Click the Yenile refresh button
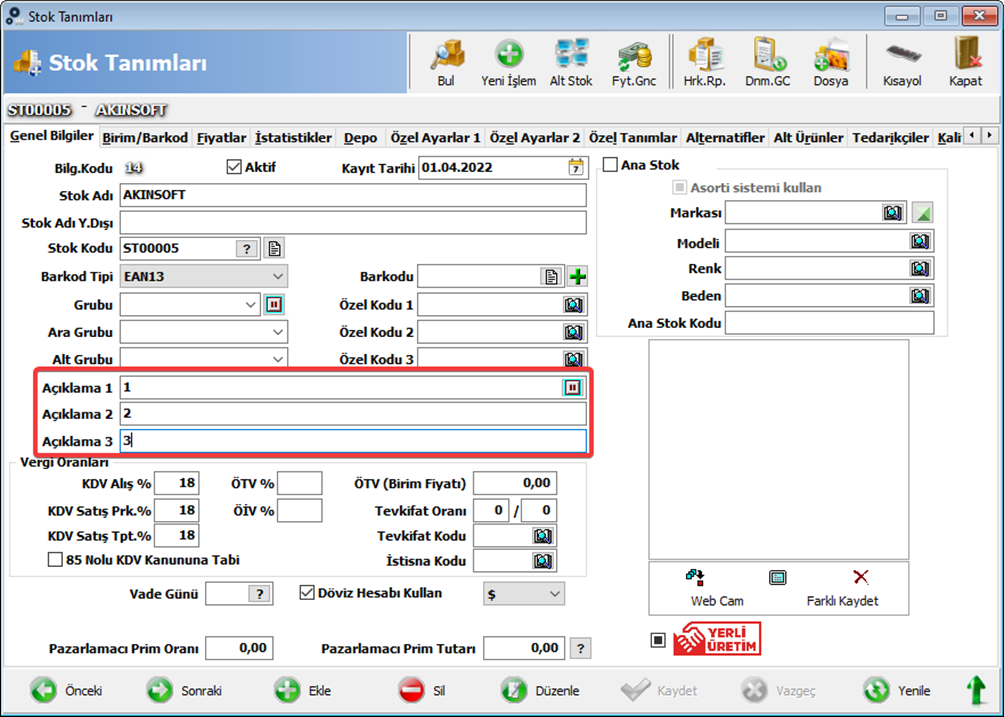This screenshot has width=1004, height=717. [896, 691]
